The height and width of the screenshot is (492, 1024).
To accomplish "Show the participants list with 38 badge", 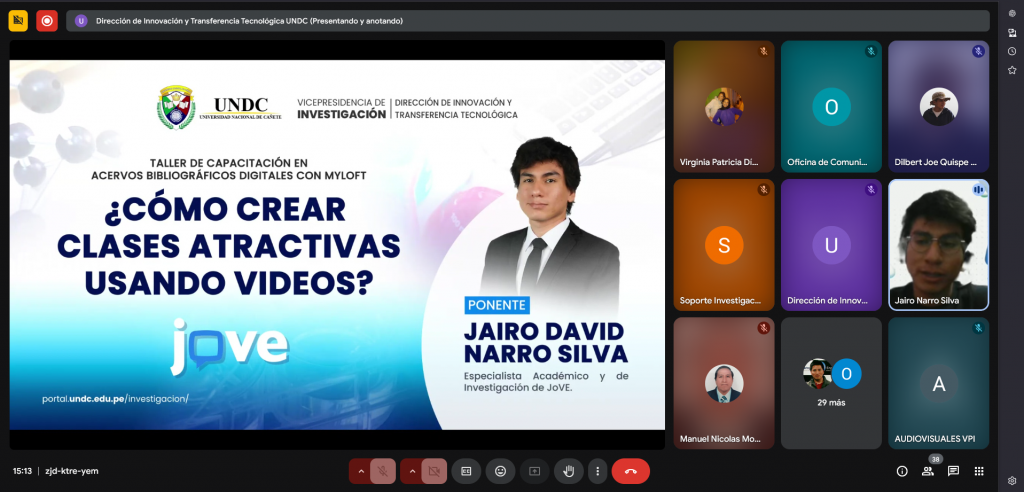I will [x=927, y=471].
